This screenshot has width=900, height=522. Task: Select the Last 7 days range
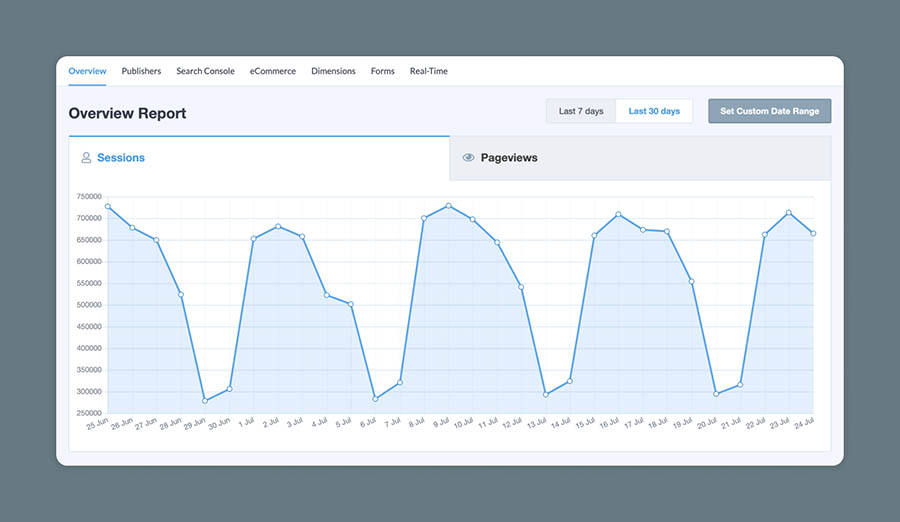pyautogui.click(x=581, y=111)
